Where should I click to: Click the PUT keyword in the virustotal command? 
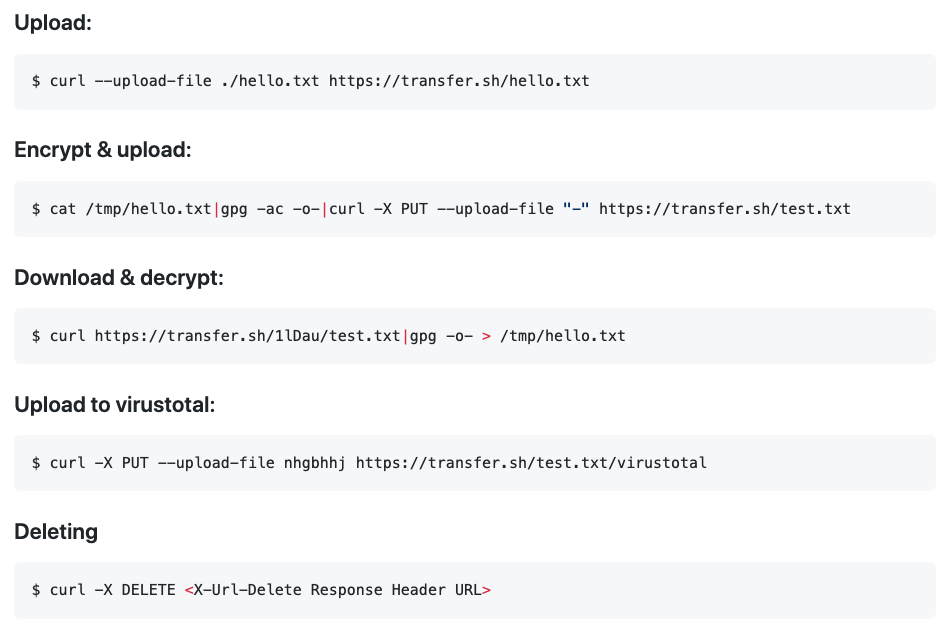click(135, 463)
